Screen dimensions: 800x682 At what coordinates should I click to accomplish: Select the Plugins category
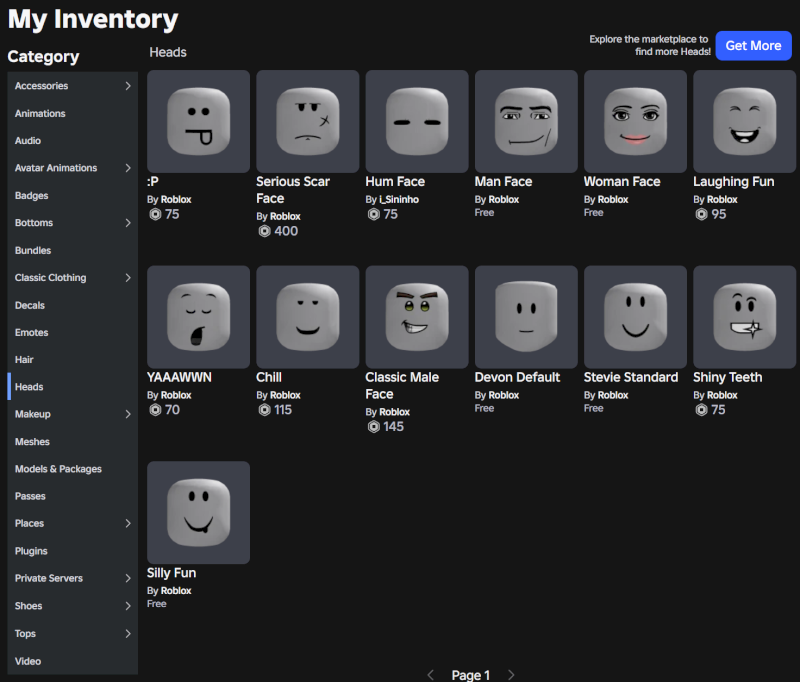coord(72,551)
